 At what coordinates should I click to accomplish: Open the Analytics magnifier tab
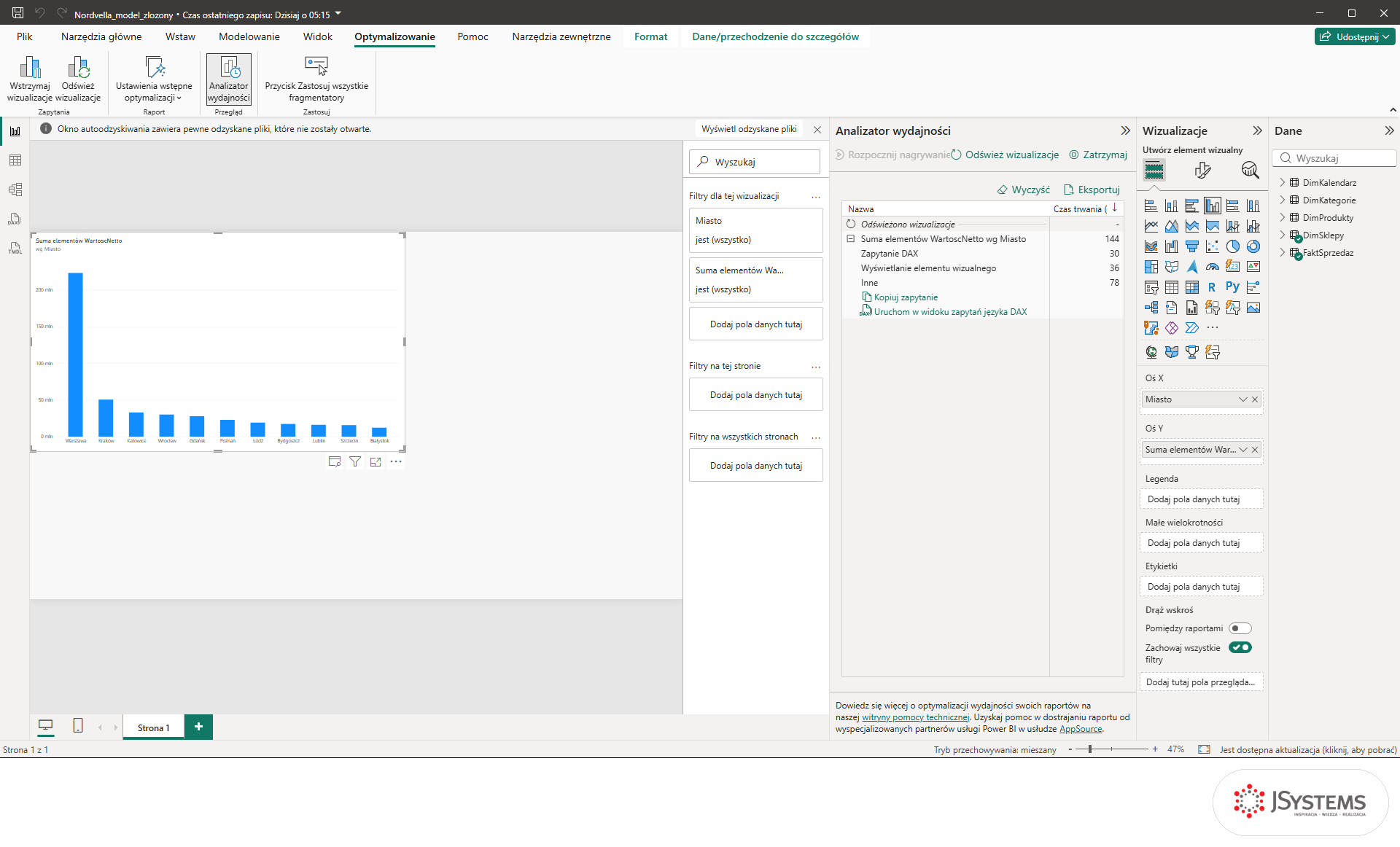point(1250,170)
